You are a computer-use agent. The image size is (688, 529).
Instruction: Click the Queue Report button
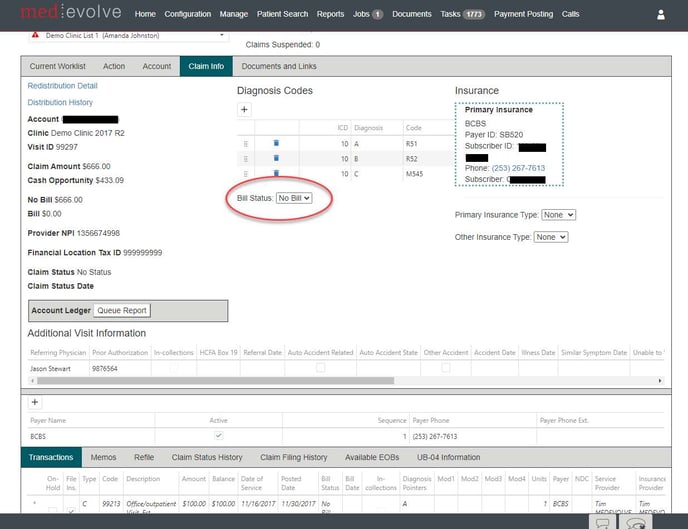coord(122,310)
